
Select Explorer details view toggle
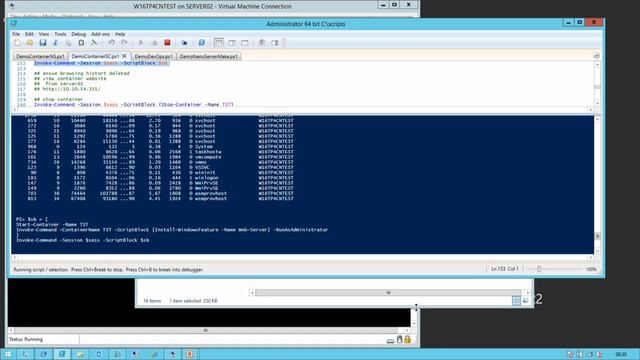[x=516, y=301]
